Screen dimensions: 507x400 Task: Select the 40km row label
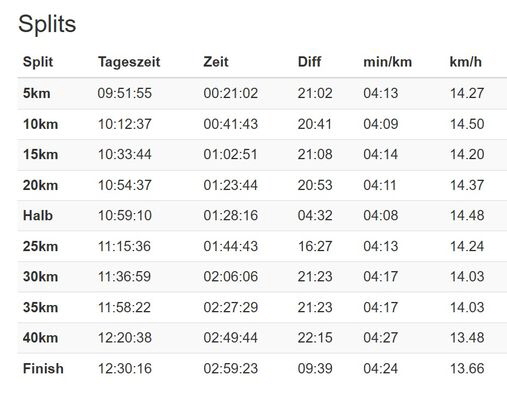pos(40,338)
